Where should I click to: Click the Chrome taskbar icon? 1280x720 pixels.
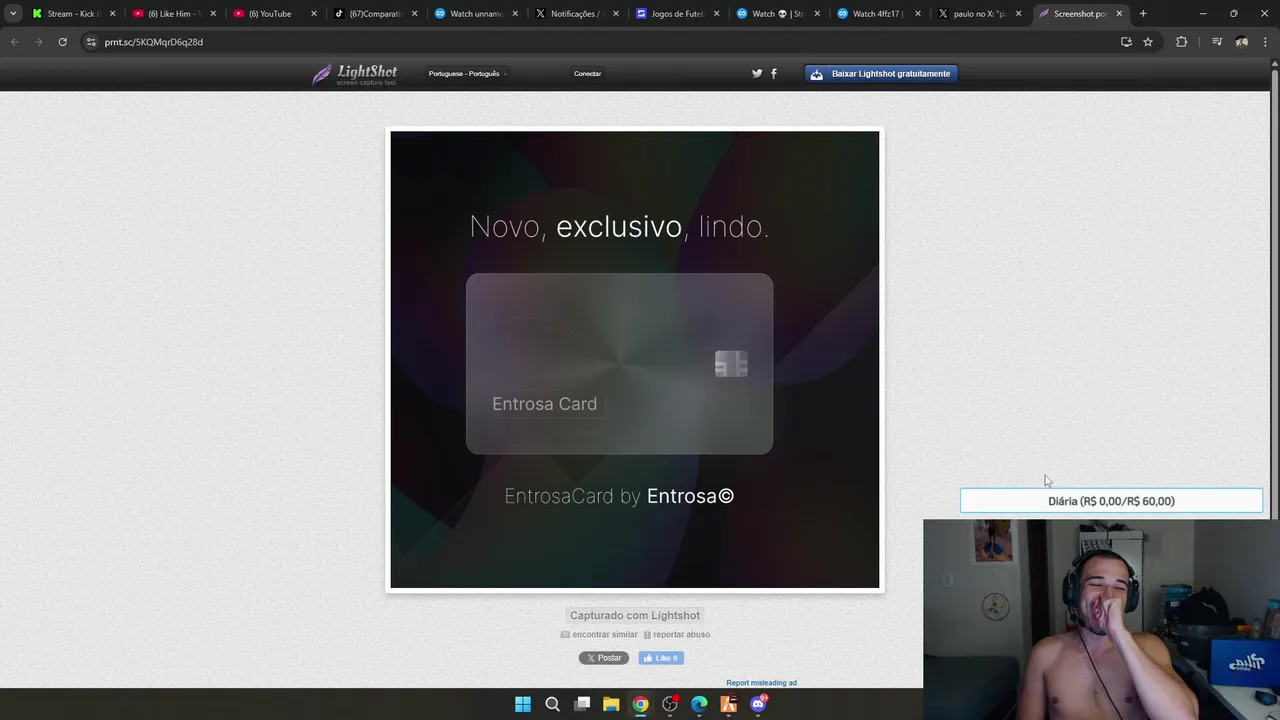[641, 705]
